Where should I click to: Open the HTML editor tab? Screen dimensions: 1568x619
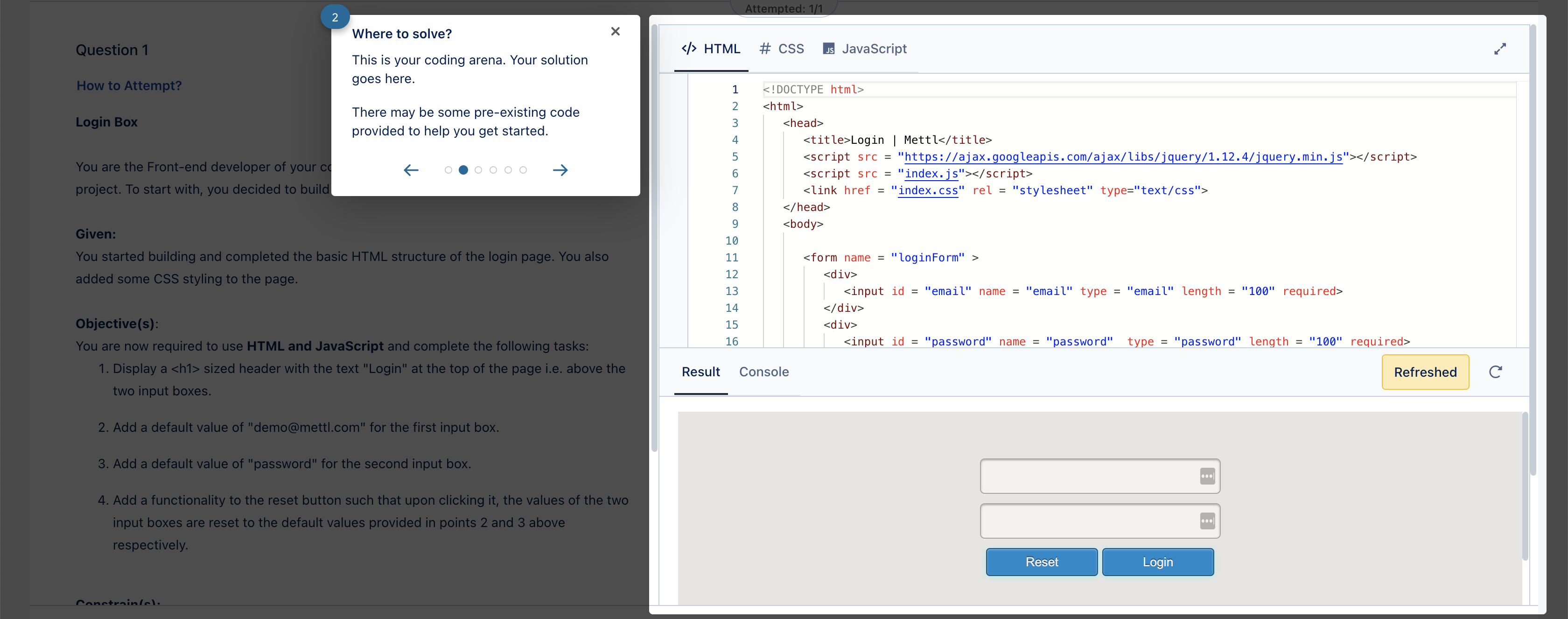point(711,49)
